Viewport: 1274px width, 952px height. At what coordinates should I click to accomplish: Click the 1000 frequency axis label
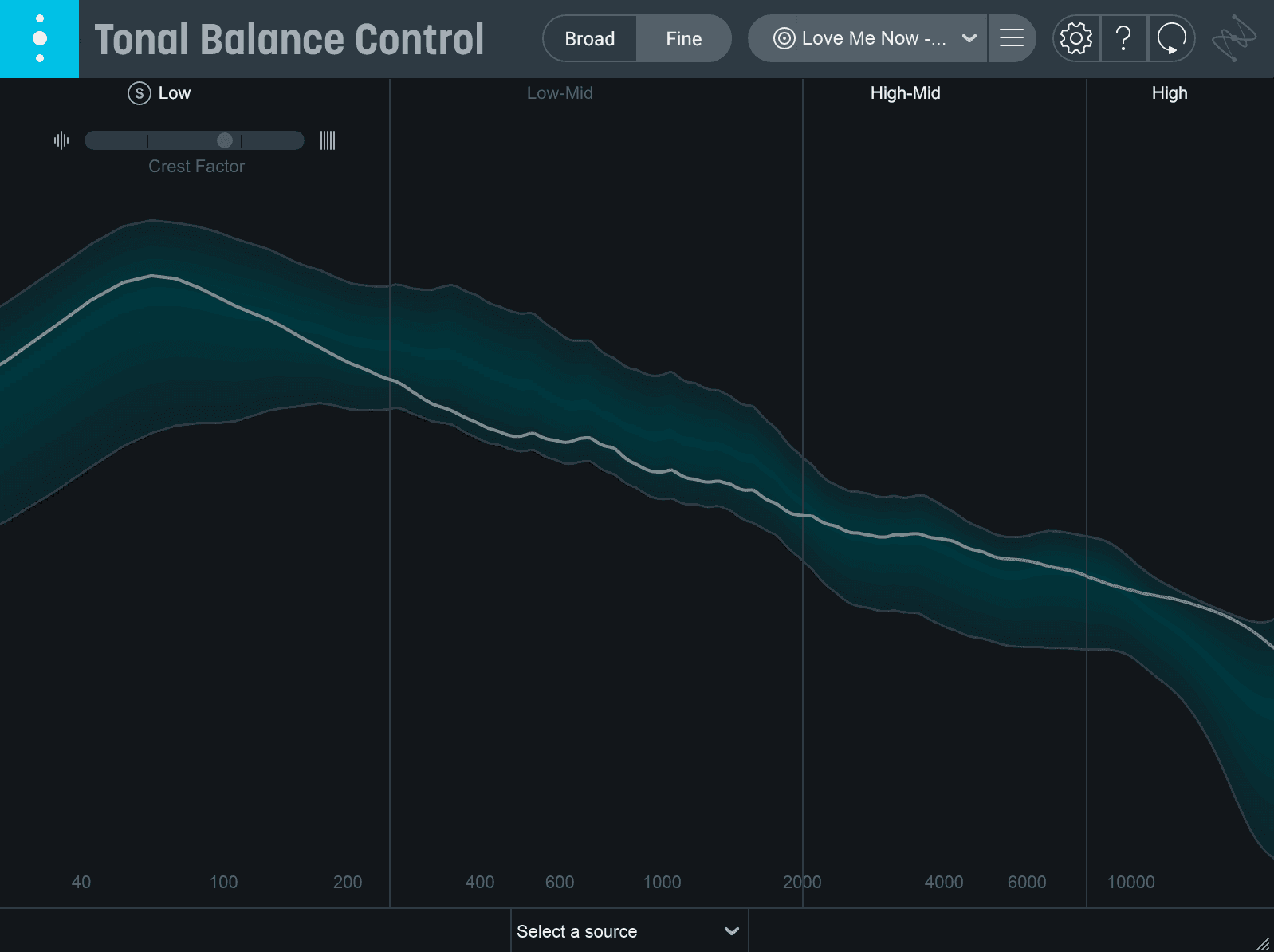(x=663, y=882)
